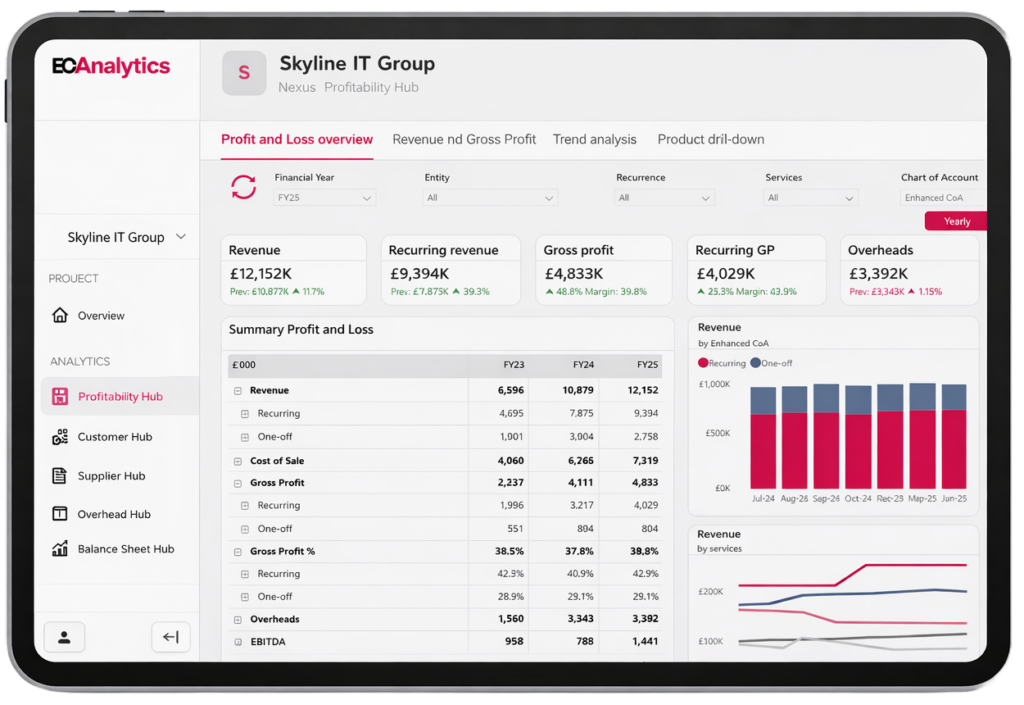Switch to the Trend analysis tab
The width and height of the screenshot is (1024, 705).
pyautogui.click(x=594, y=140)
